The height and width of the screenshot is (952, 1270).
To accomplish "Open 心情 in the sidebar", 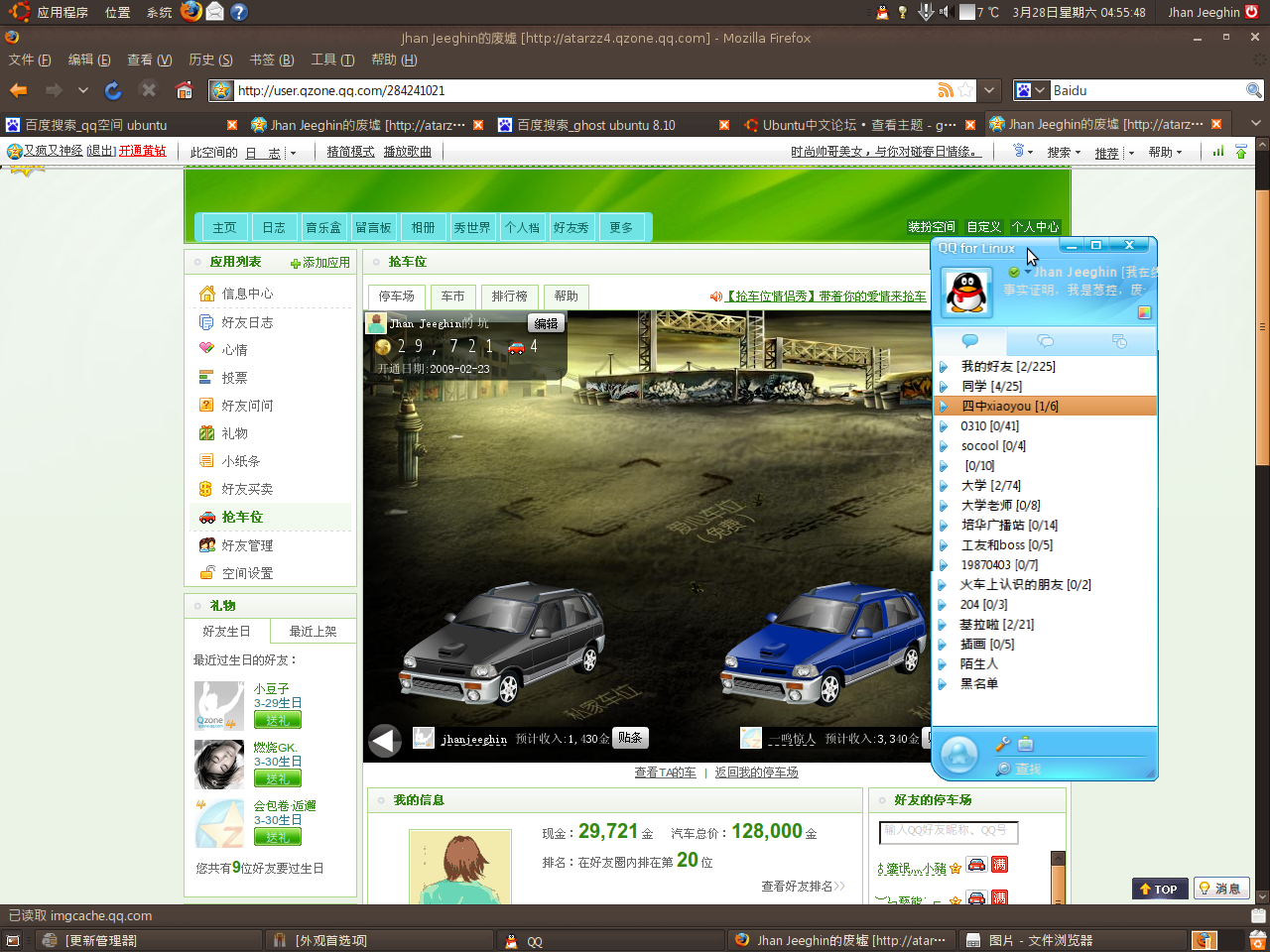I will [235, 349].
